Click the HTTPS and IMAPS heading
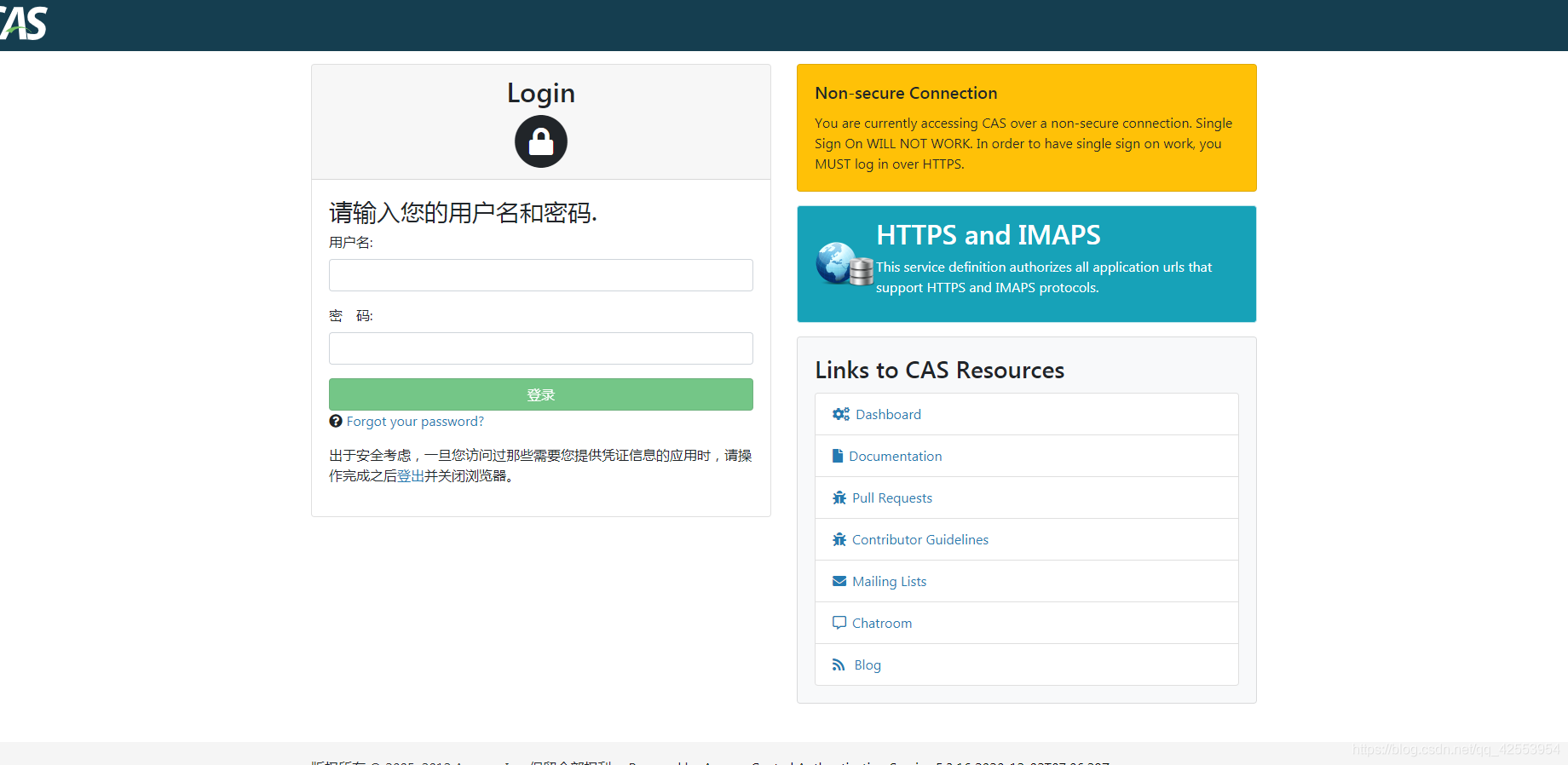This screenshot has width=1568, height=765. point(989,234)
